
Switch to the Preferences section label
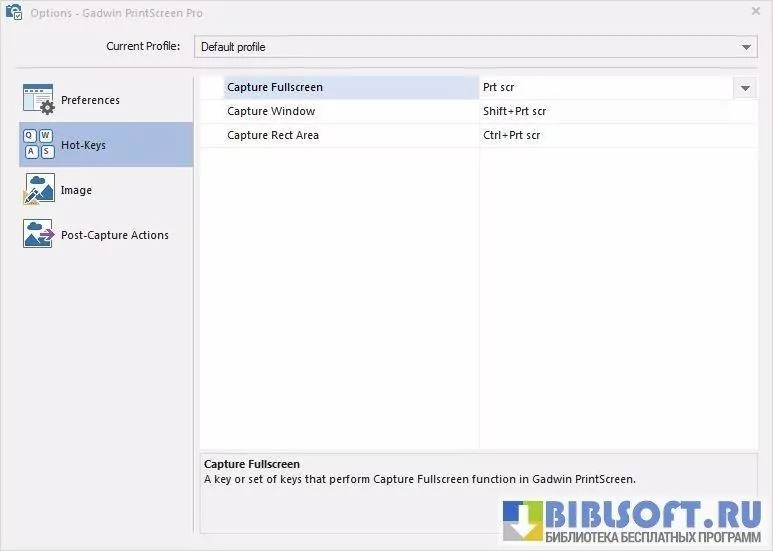pyautogui.click(x=90, y=100)
